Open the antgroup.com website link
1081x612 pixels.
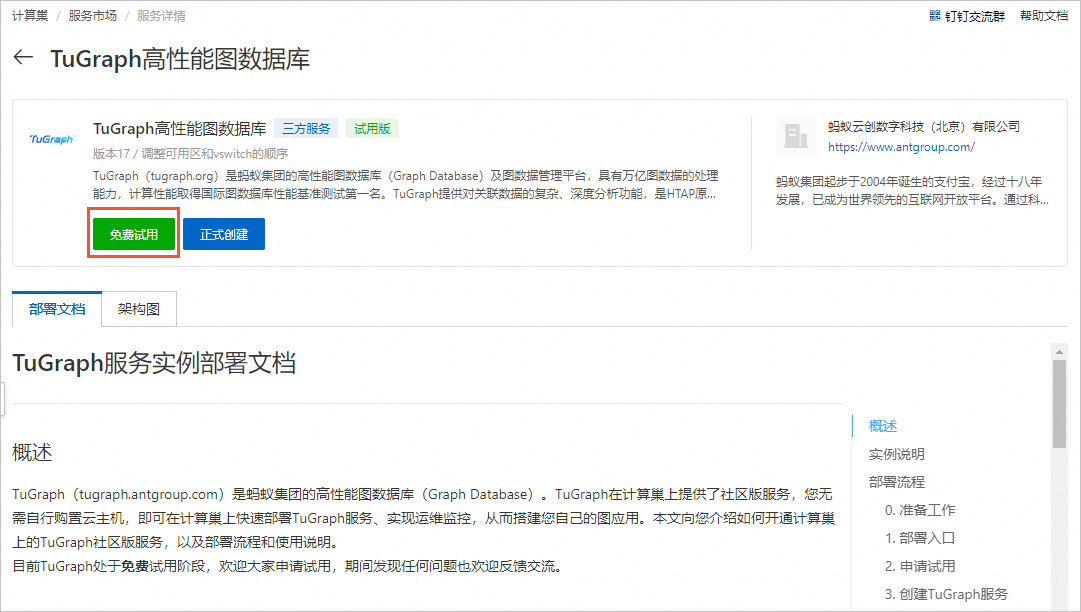point(901,147)
